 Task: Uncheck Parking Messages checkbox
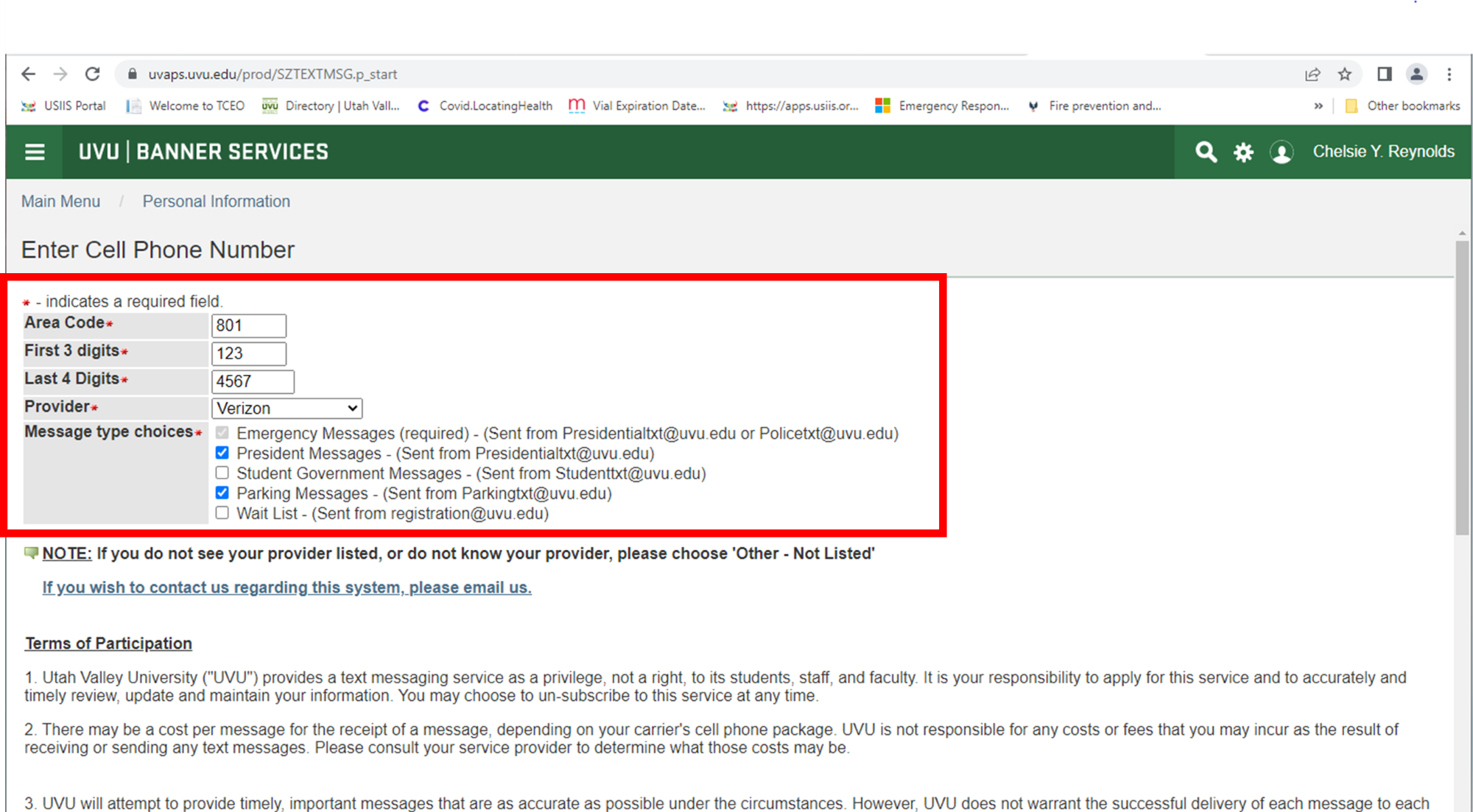222,493
